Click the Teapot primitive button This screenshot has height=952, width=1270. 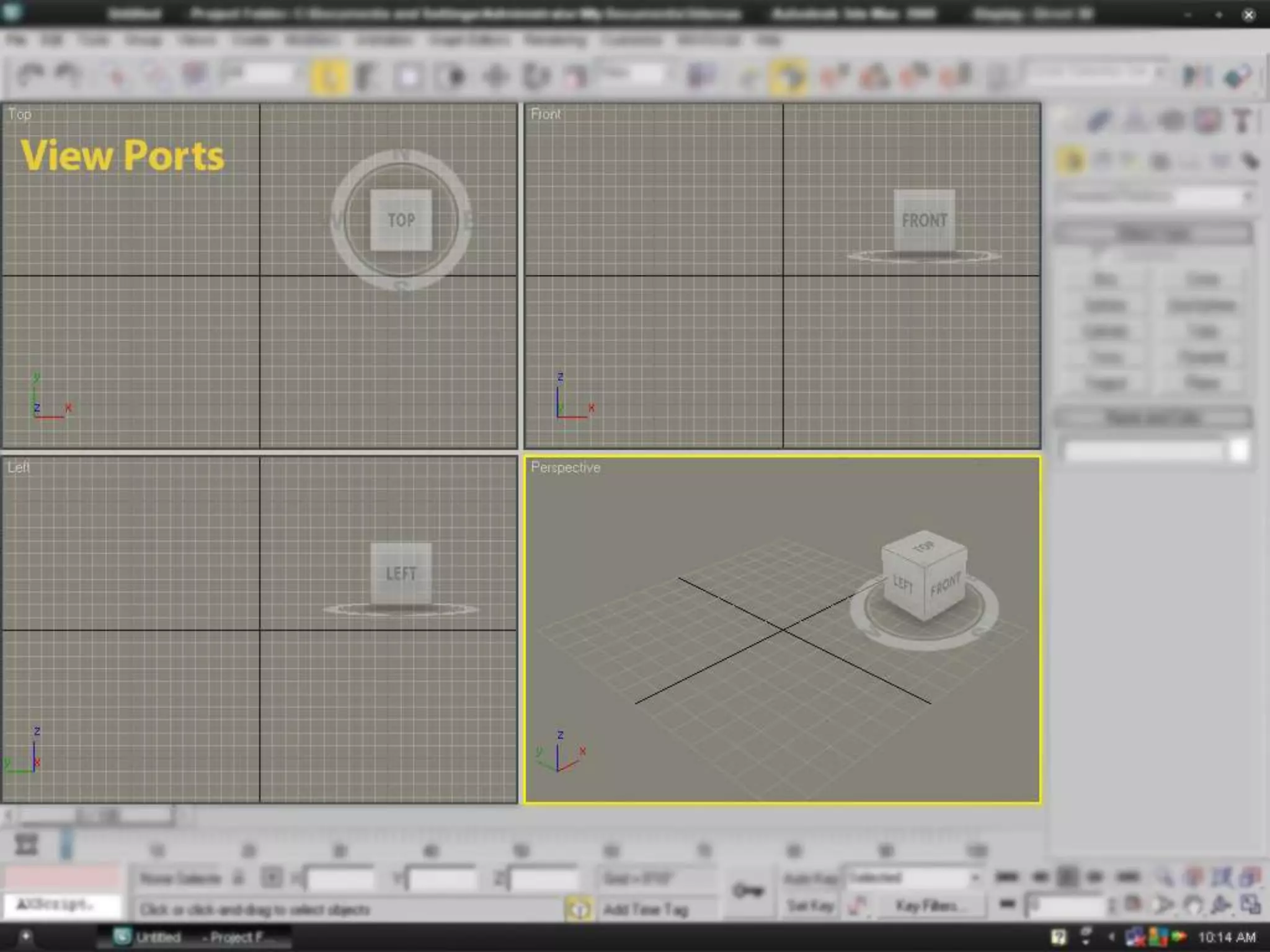pos(1105,384)
